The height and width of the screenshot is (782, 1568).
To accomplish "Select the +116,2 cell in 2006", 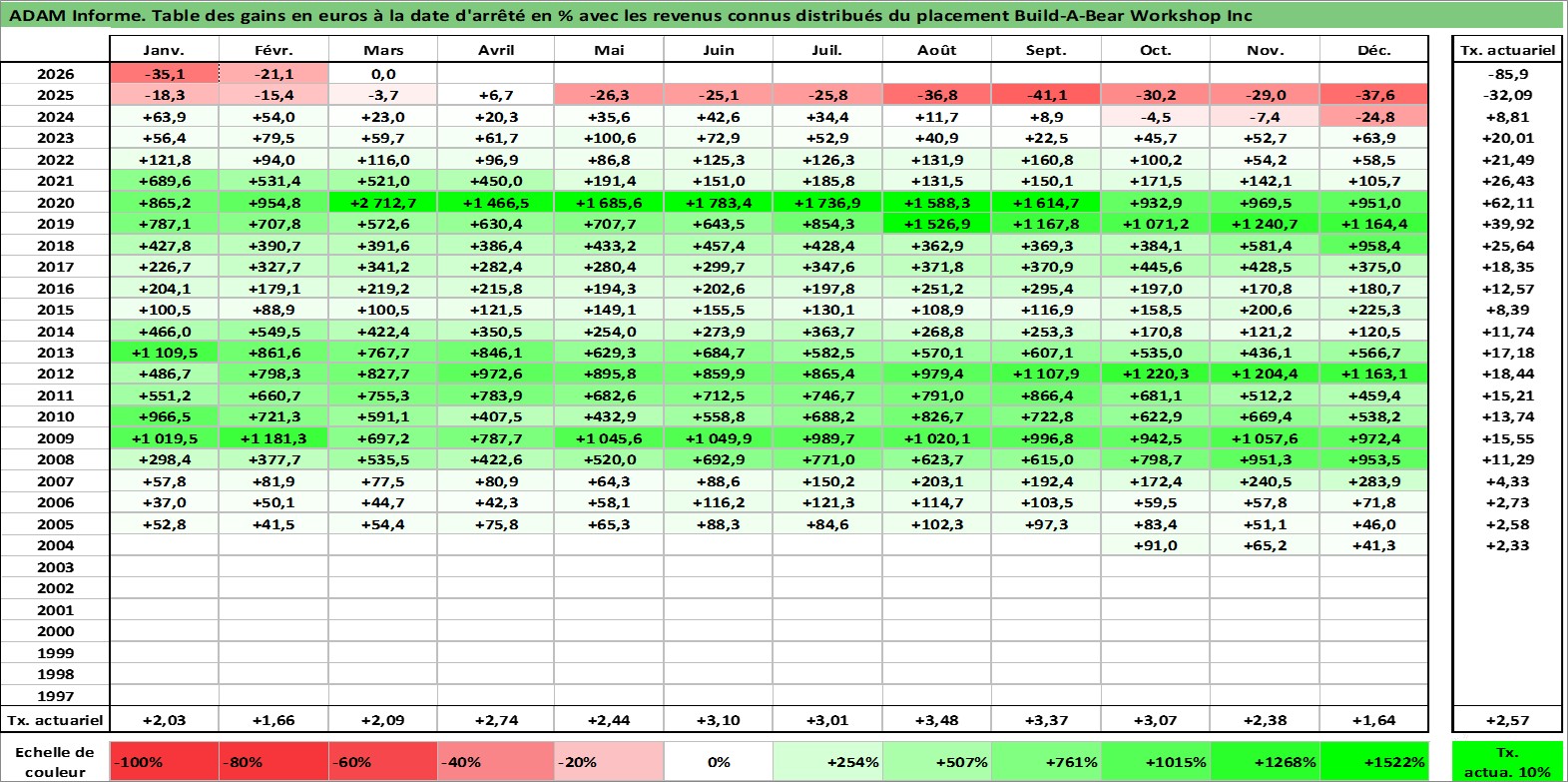I will 719,502.
